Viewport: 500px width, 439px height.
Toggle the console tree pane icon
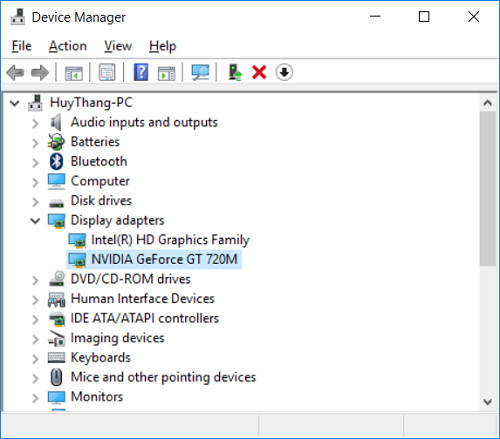[74, 72]
